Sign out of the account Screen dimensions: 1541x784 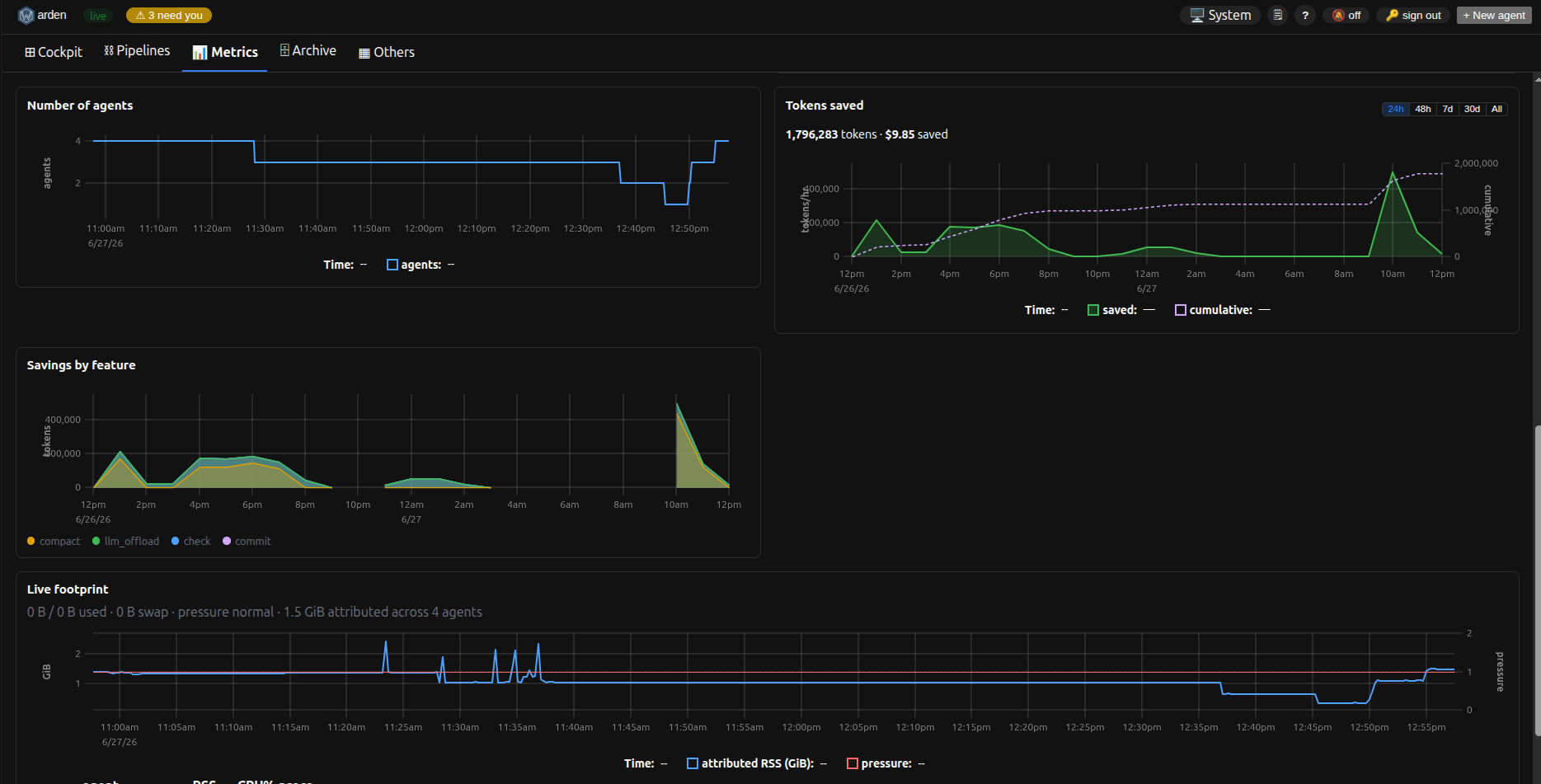coord(1413,15)
